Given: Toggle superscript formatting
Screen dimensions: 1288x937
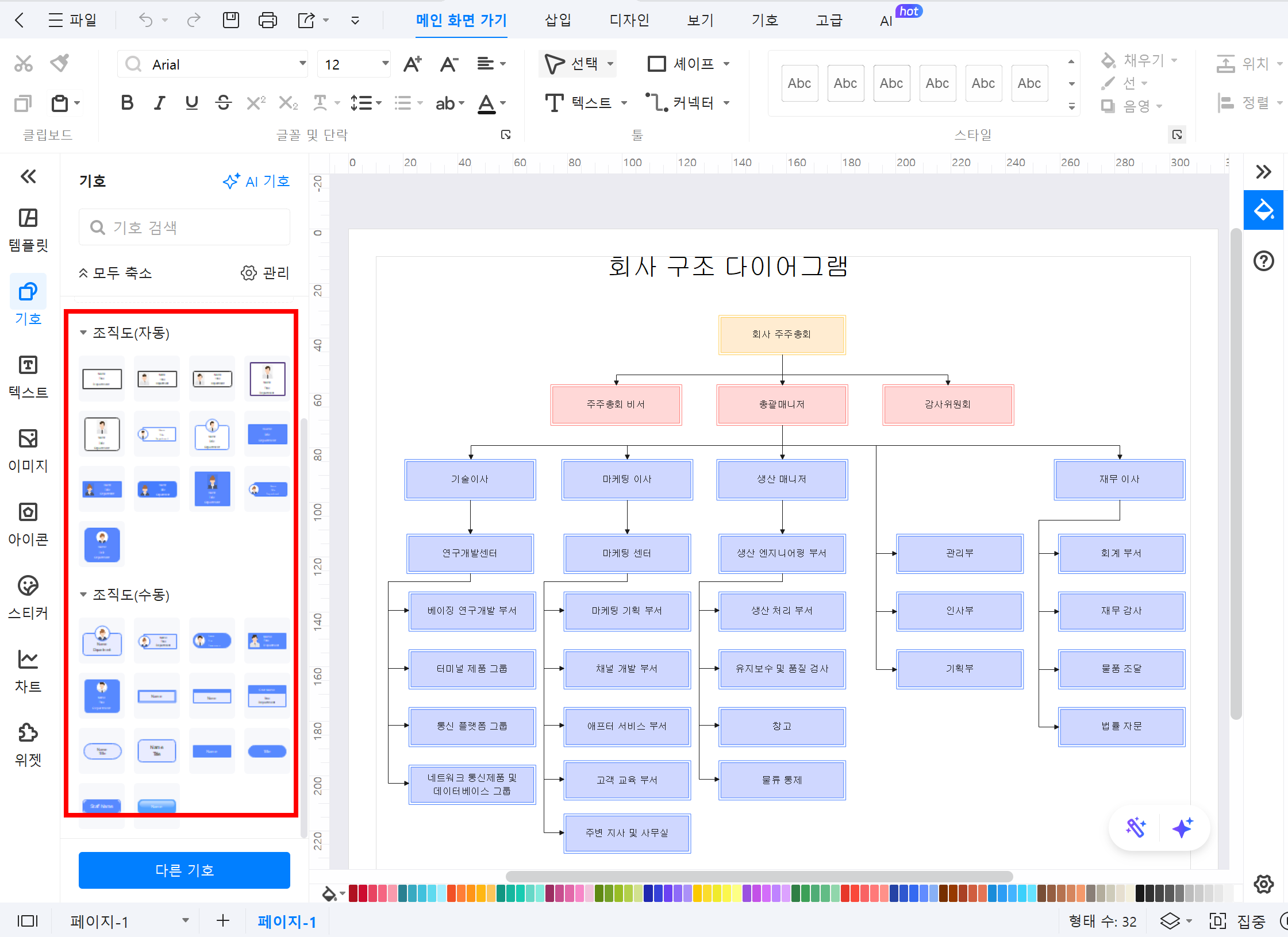Looking at the screenshot, I should pos(256,103).
